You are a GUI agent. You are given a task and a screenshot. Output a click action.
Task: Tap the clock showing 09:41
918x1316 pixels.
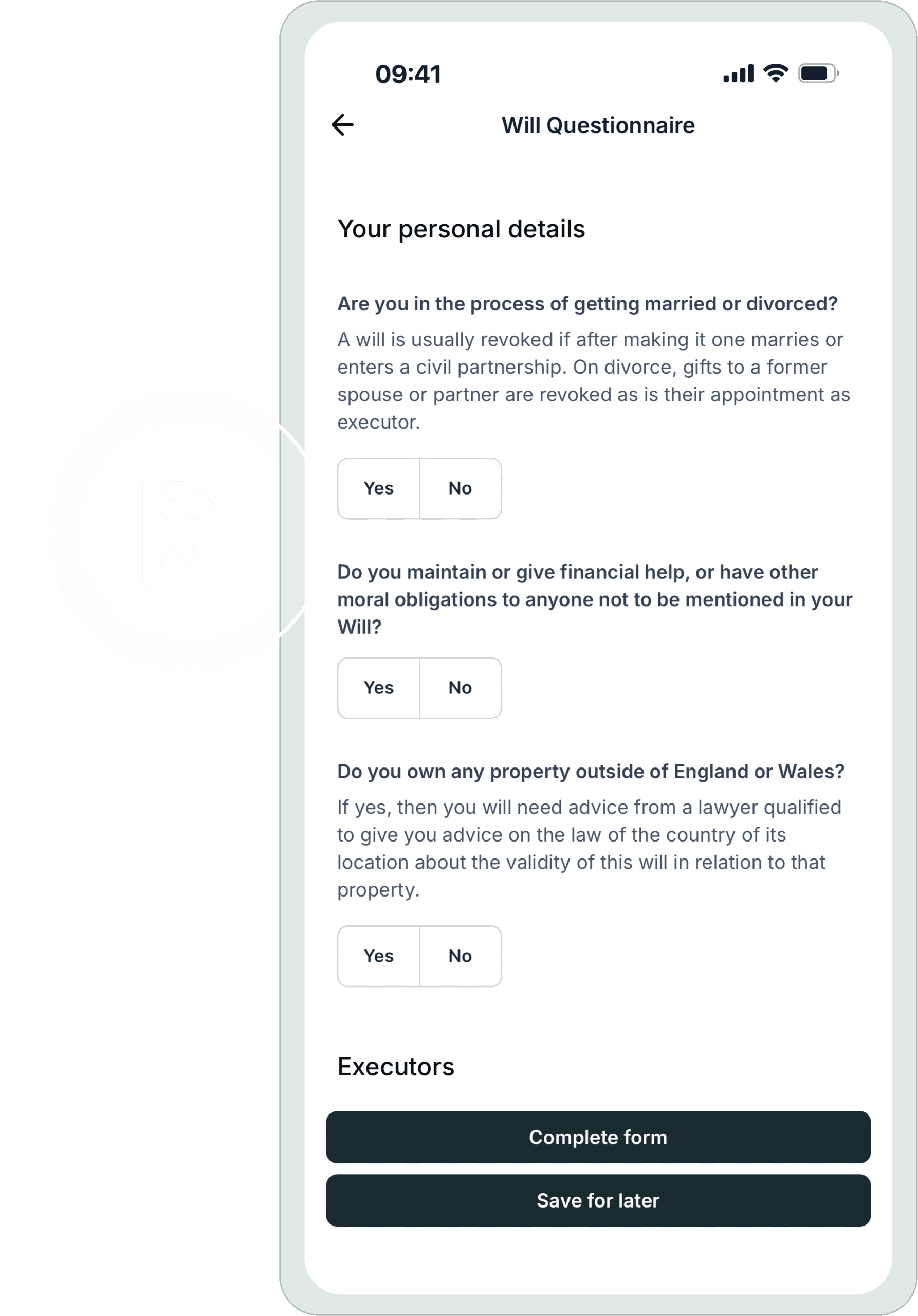pos(408,74)
